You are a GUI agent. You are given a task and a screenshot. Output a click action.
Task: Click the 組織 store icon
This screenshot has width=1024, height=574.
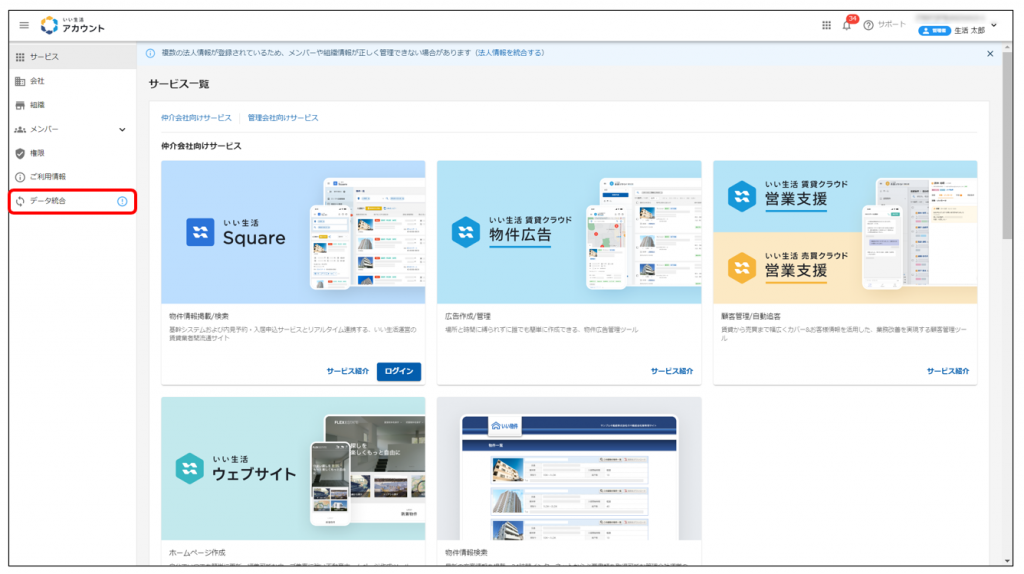click(x=20, y=105)
